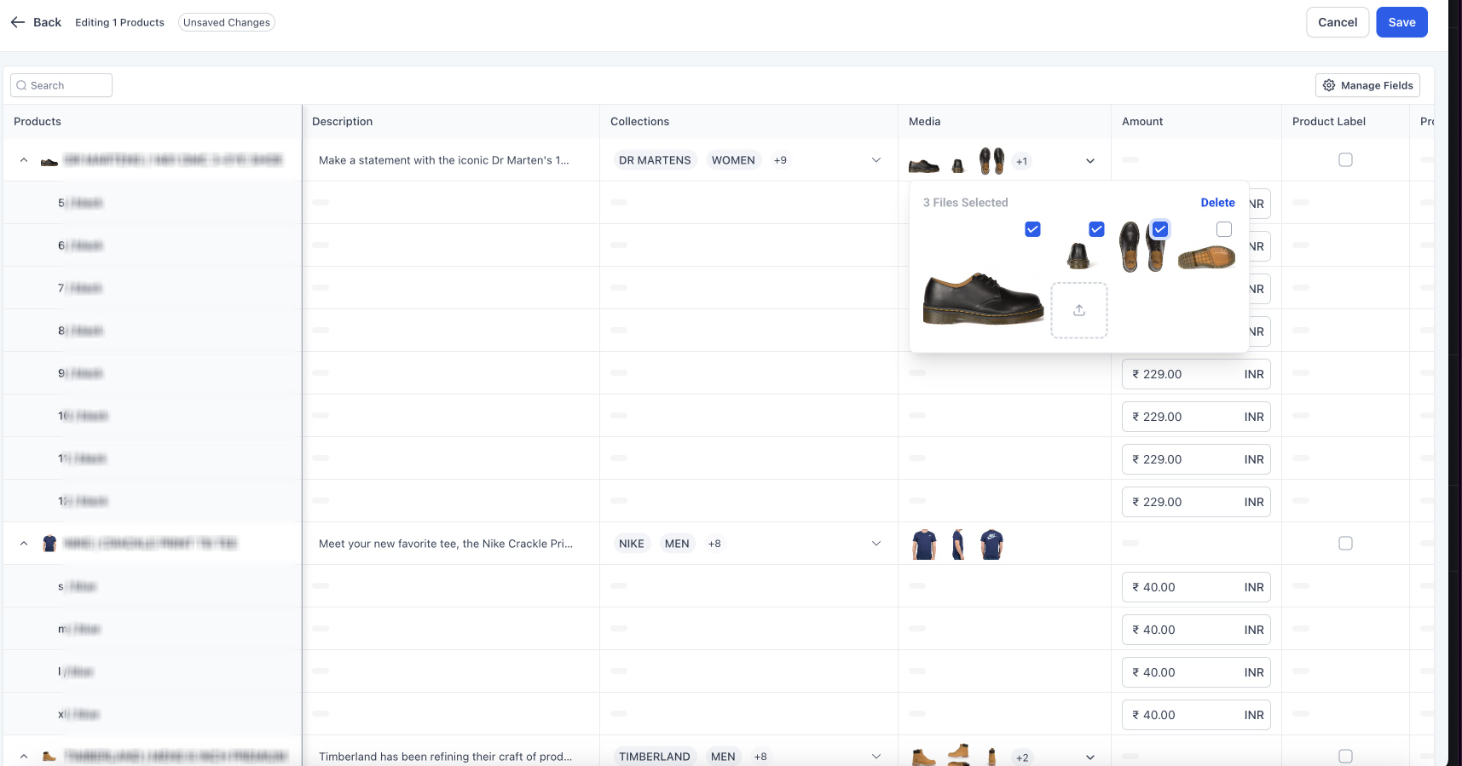Select the small back-view shoe thumbnail in popup
This screenshot has width=1462, height=766.
(x=1078, y=256)
